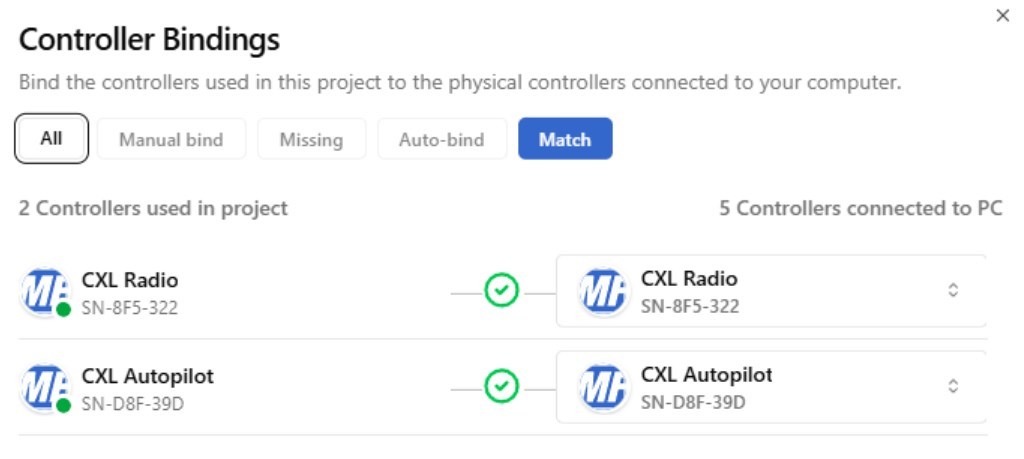Viewport: 1024px width, 459px height.
Task: Filter by Auto-bind controllers
Action: pyautogui.click(x=441, y=139)
